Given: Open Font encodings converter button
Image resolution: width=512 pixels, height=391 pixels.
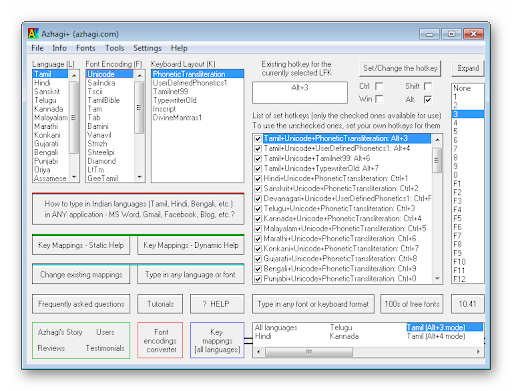Looking at the screenshot, I should coord(160,340).
